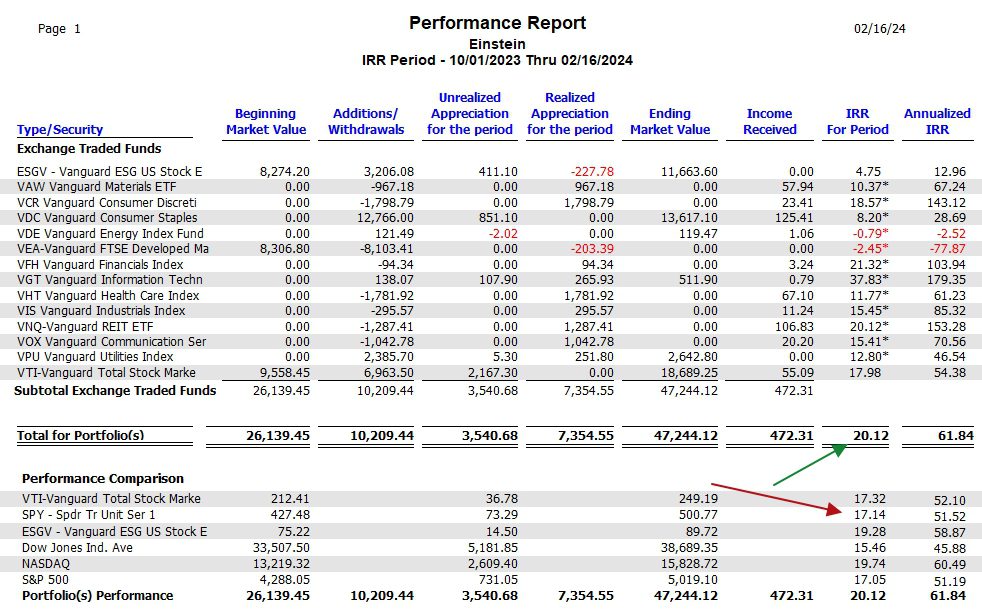Click VDE unrealized appreciation -2.02
Image resolution: width=982 pixels, height=610 pixels.
point(504,233)
